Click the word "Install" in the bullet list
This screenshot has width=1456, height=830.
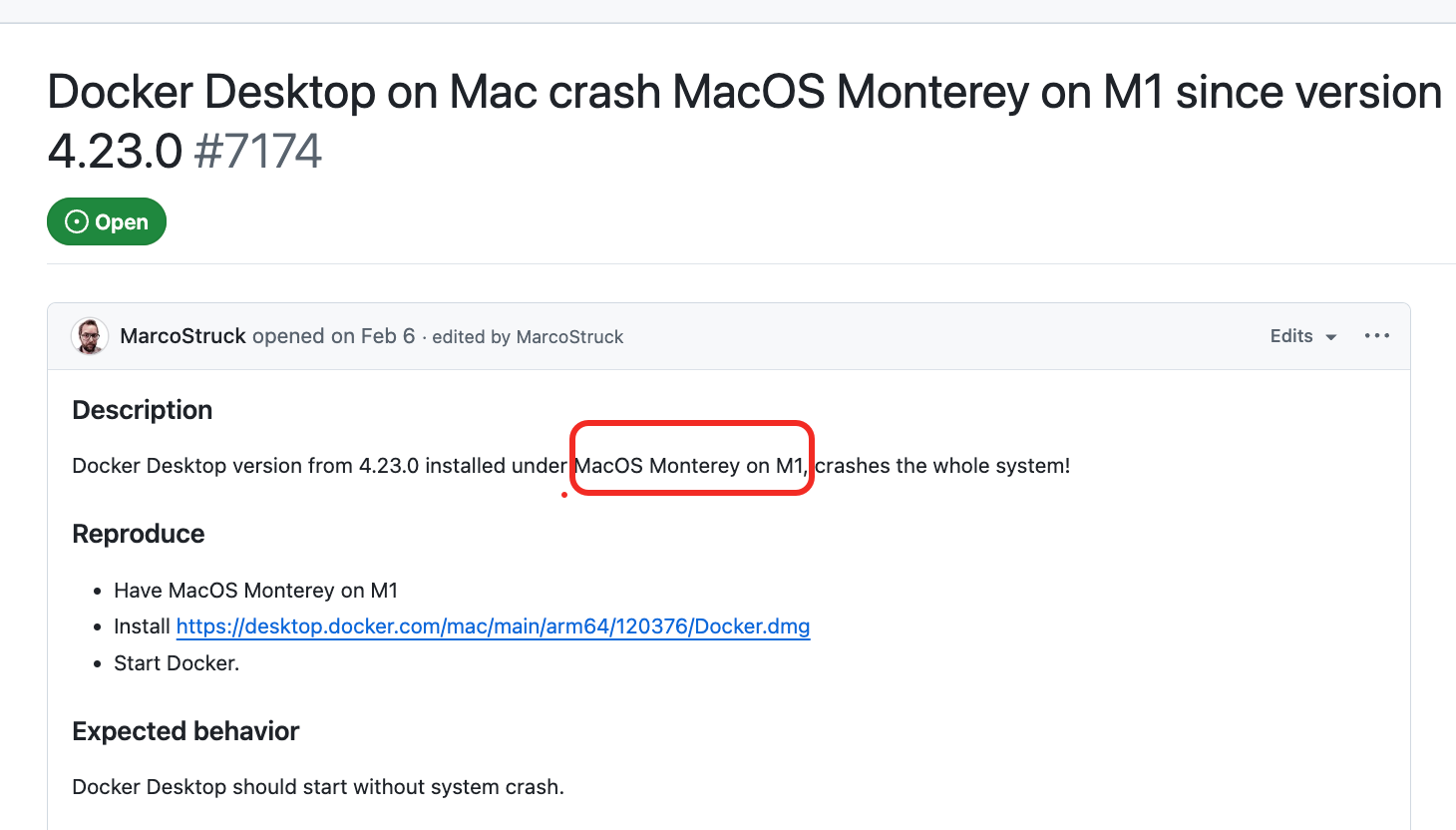coord(142,626)
